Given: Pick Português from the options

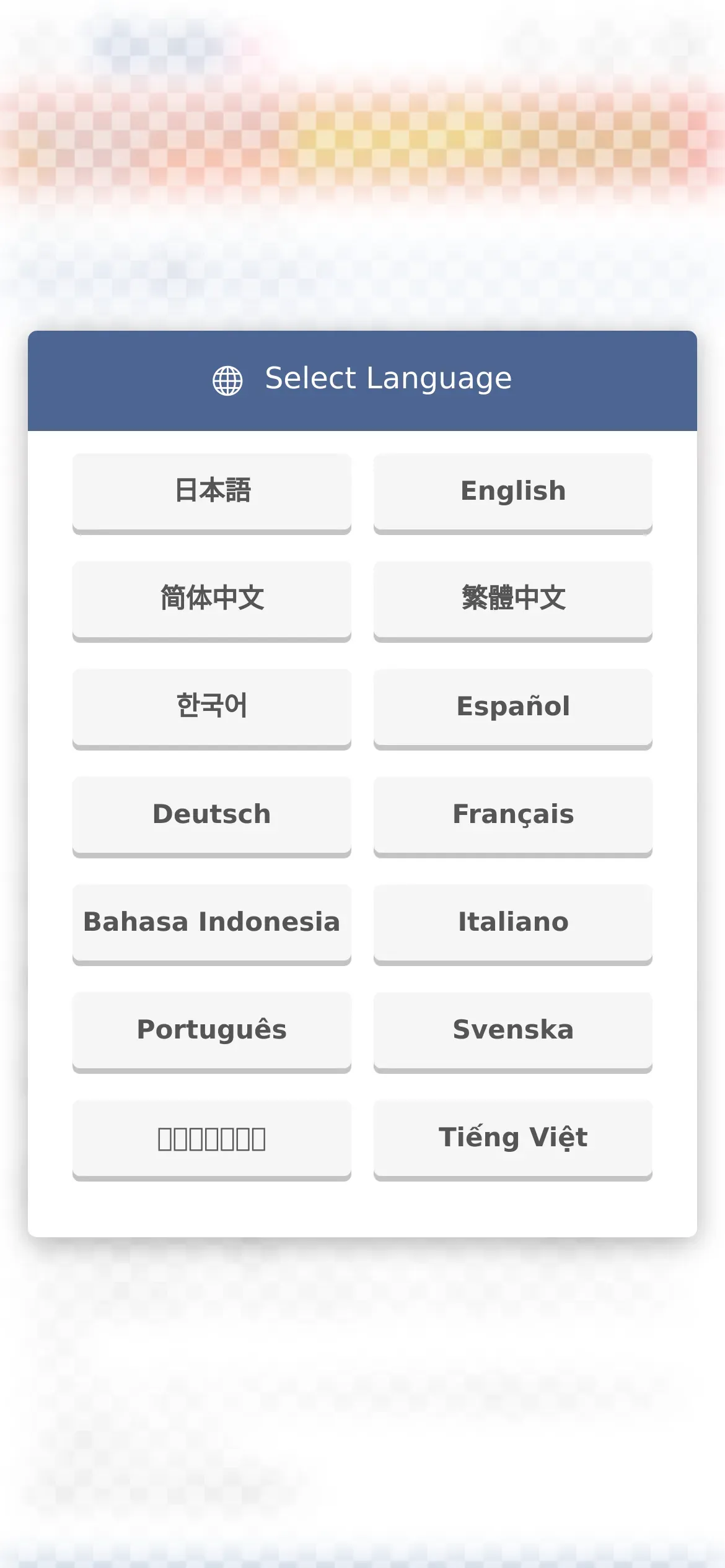Looking at the screenshot, I should coord(212,1032).
